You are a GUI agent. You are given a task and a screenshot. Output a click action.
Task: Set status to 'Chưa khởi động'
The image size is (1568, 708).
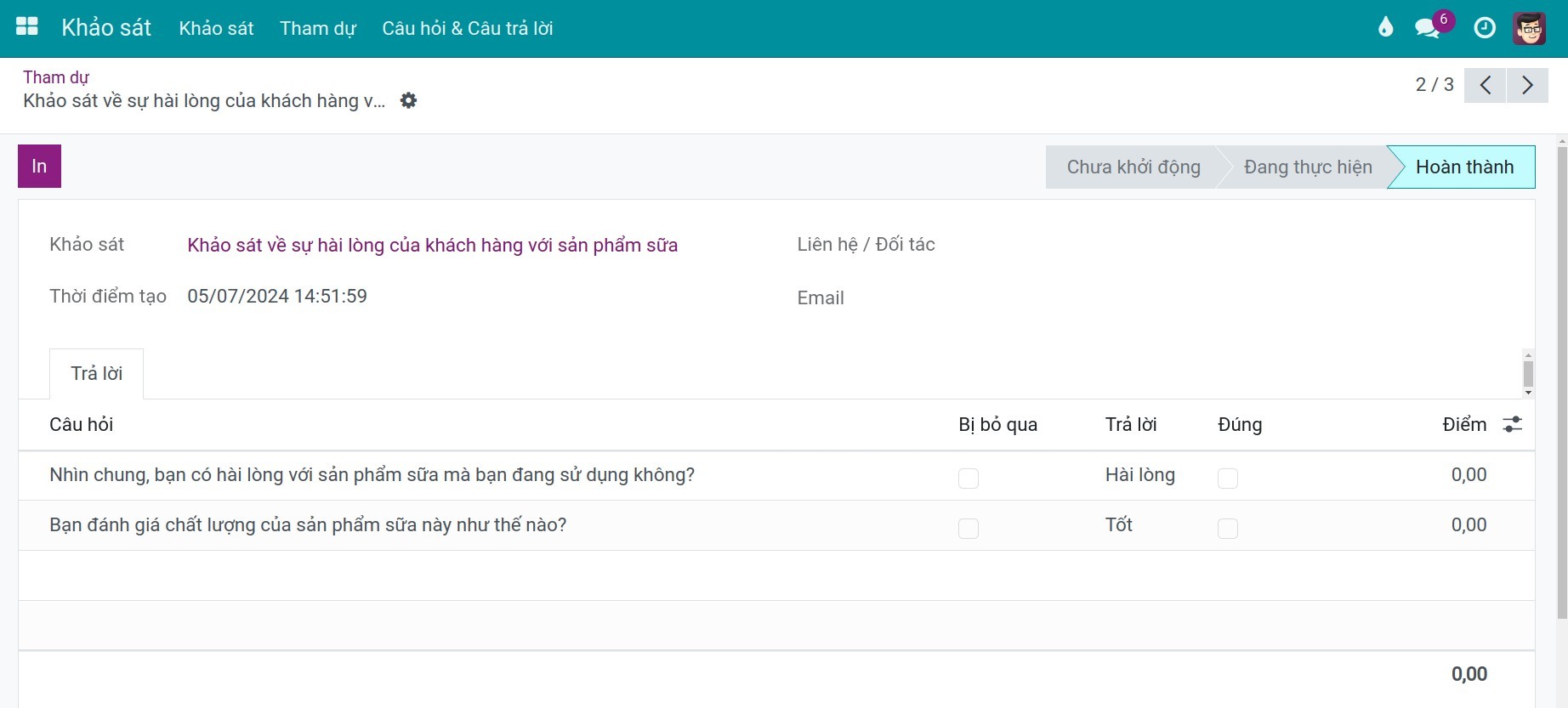pyautogui.click(x=1133, y=167)
